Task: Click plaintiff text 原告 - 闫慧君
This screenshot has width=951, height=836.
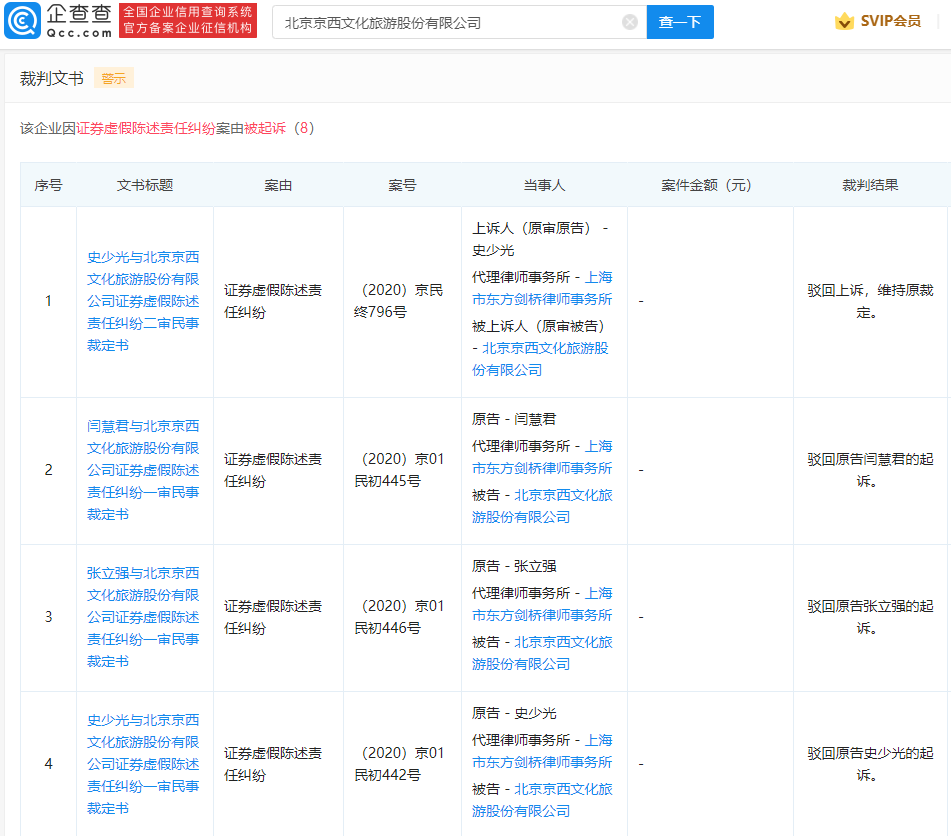Action: pyautogui.click(x=514, y=419)
